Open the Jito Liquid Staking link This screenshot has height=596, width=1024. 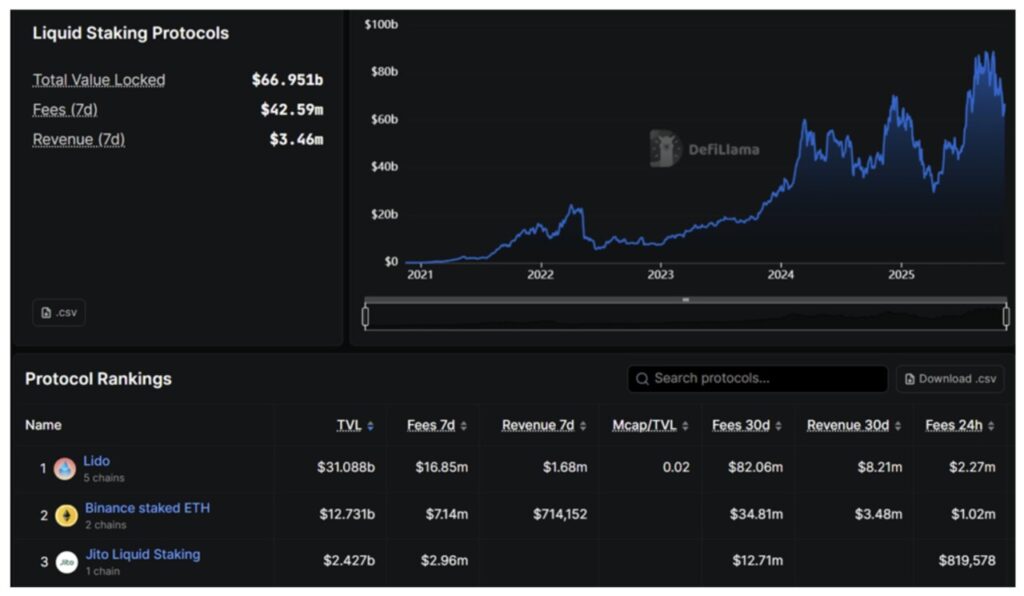pos(142,554)
